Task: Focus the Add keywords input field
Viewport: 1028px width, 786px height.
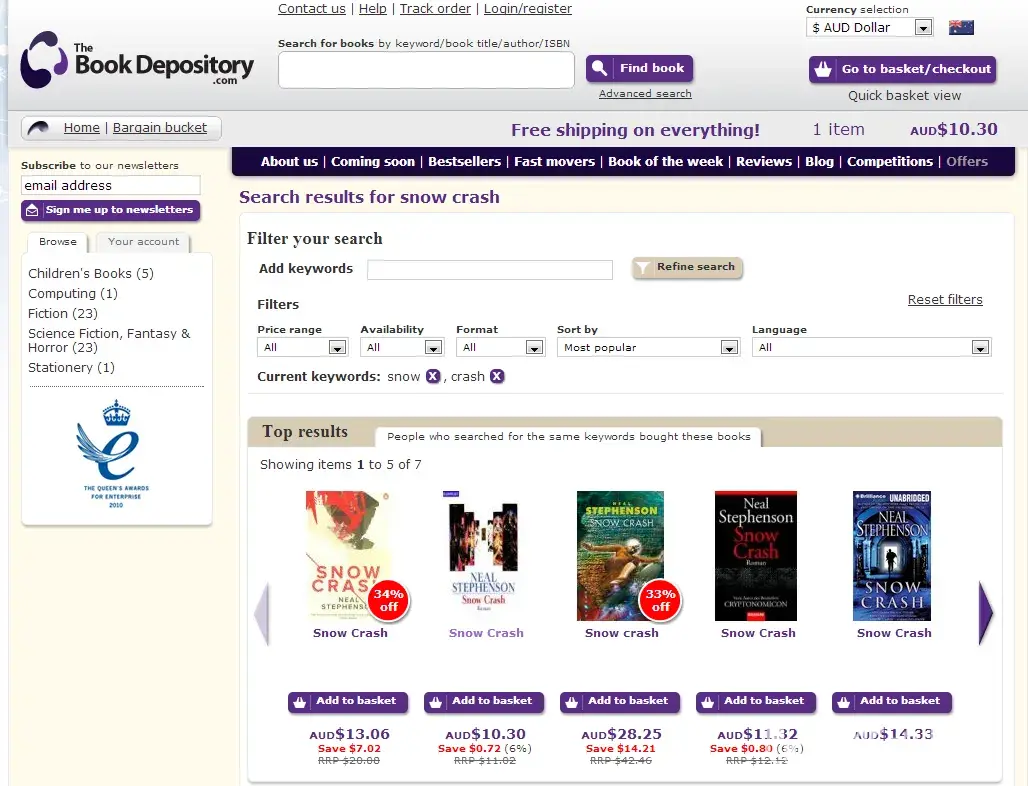Action: (x=490, y=269)
